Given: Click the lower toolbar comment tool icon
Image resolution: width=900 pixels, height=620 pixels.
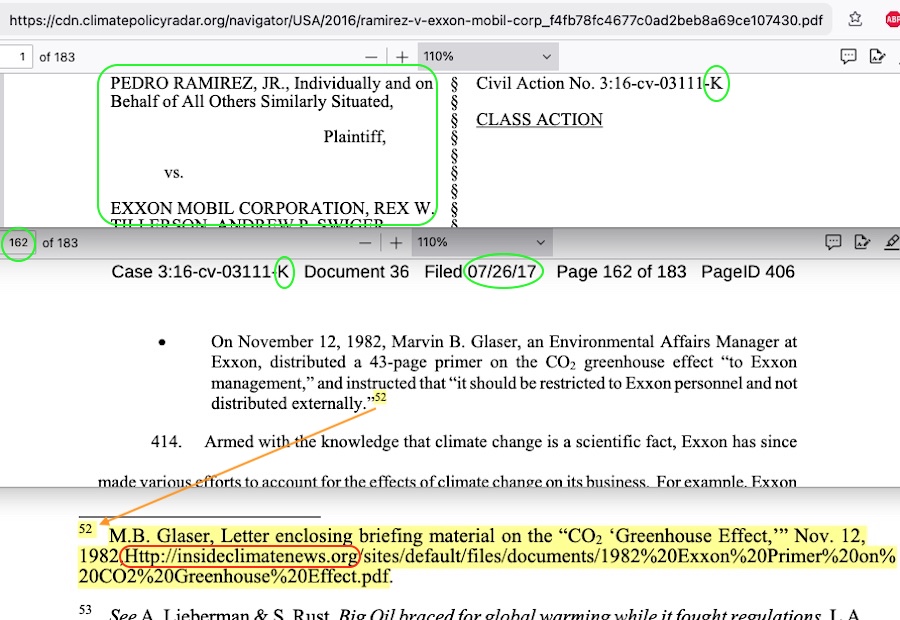Looking at the screenshot, I should coord(833,242).
